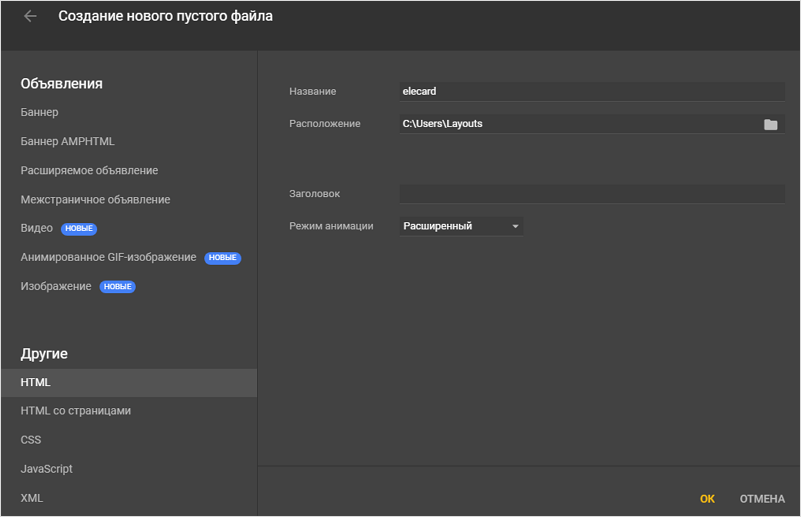Select CSS file type
The width and height of the screenshot is (801, 517).
pyautogui.click(x=31, y=440)
